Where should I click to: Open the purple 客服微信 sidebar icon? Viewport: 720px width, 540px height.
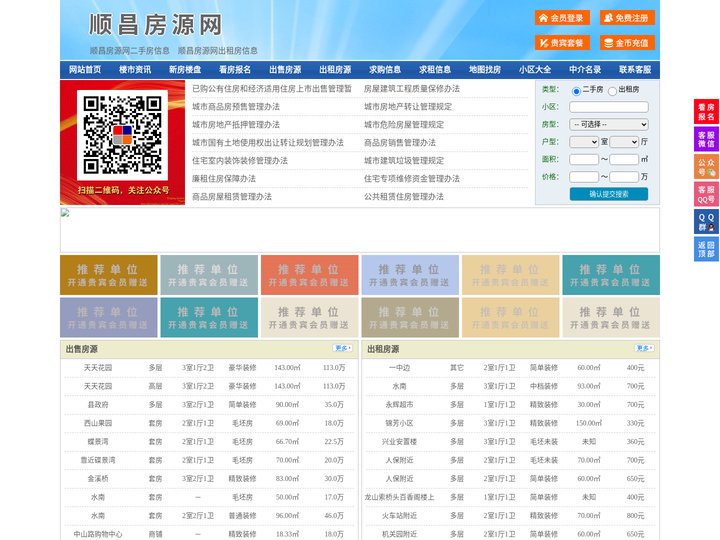[706, 139]
